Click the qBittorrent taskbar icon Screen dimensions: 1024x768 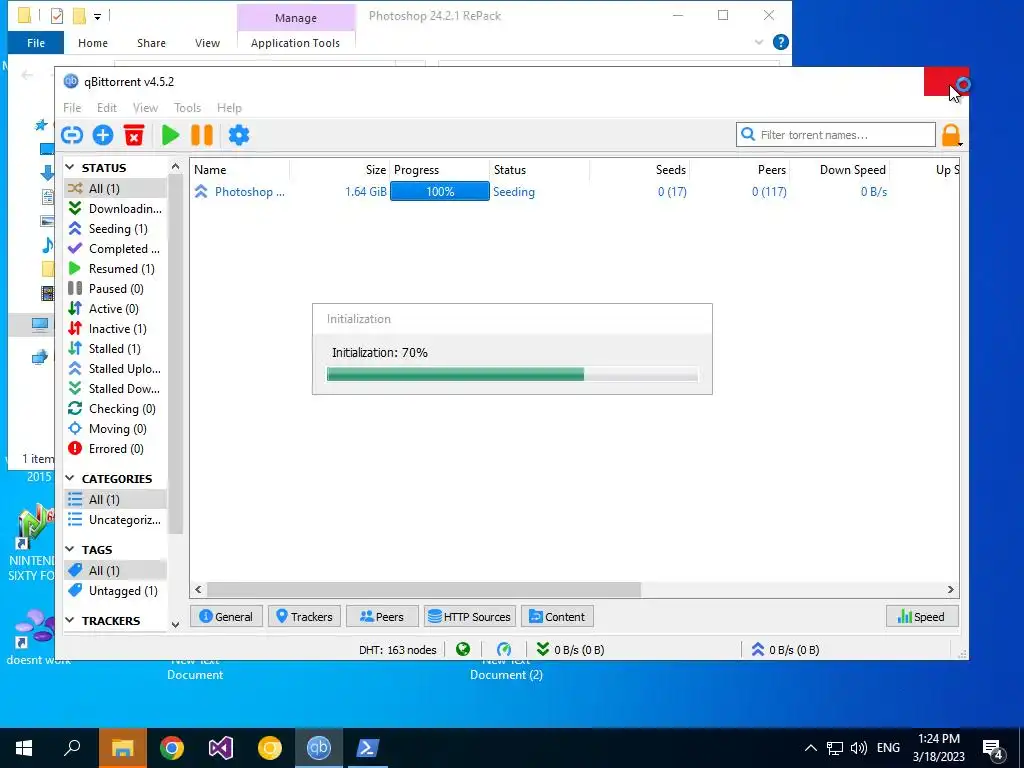[x=319, y=748]
